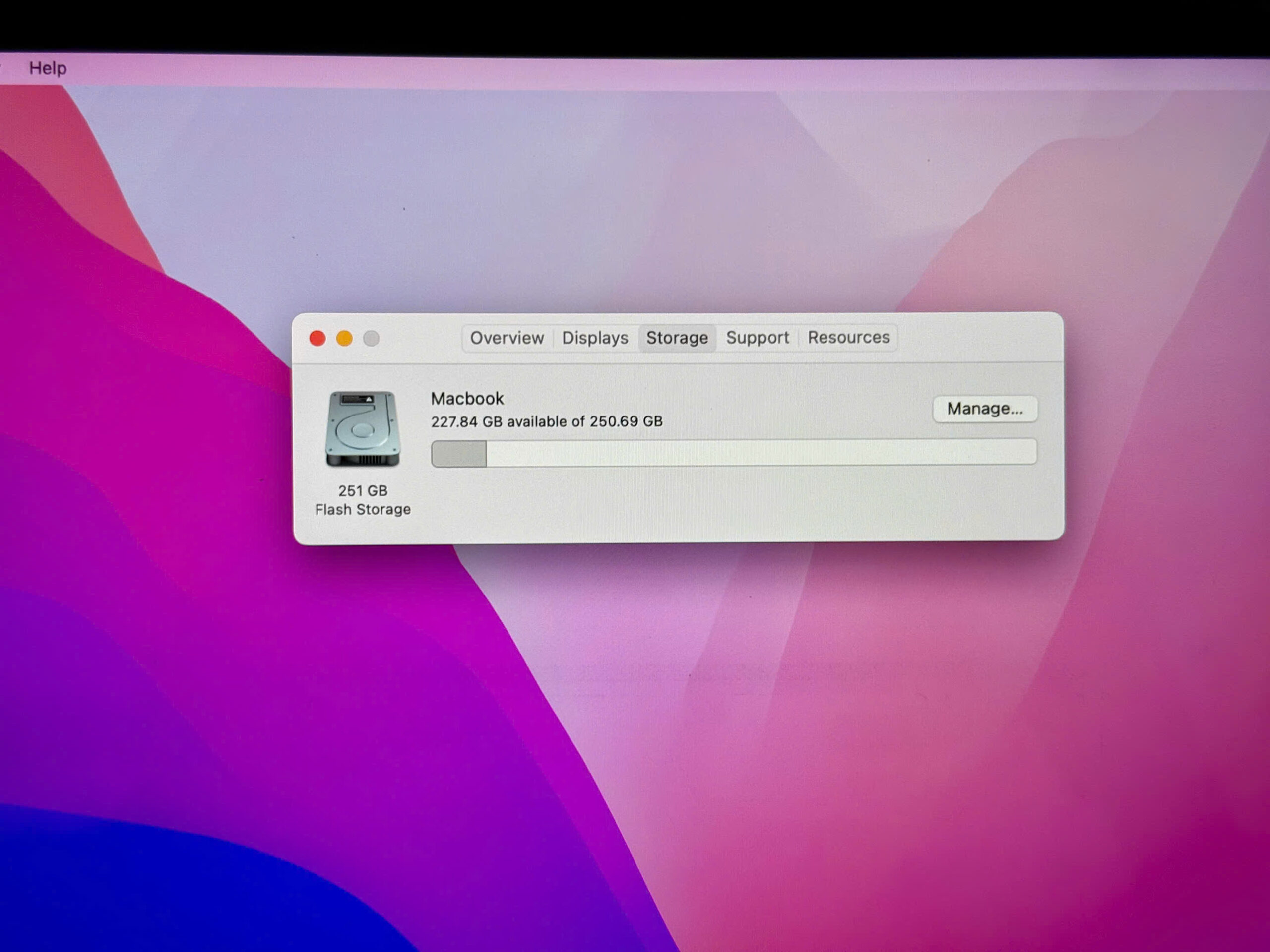Go to the Support tab
This screenshot has width=1270, height=952.
click(x=758, y=338)
